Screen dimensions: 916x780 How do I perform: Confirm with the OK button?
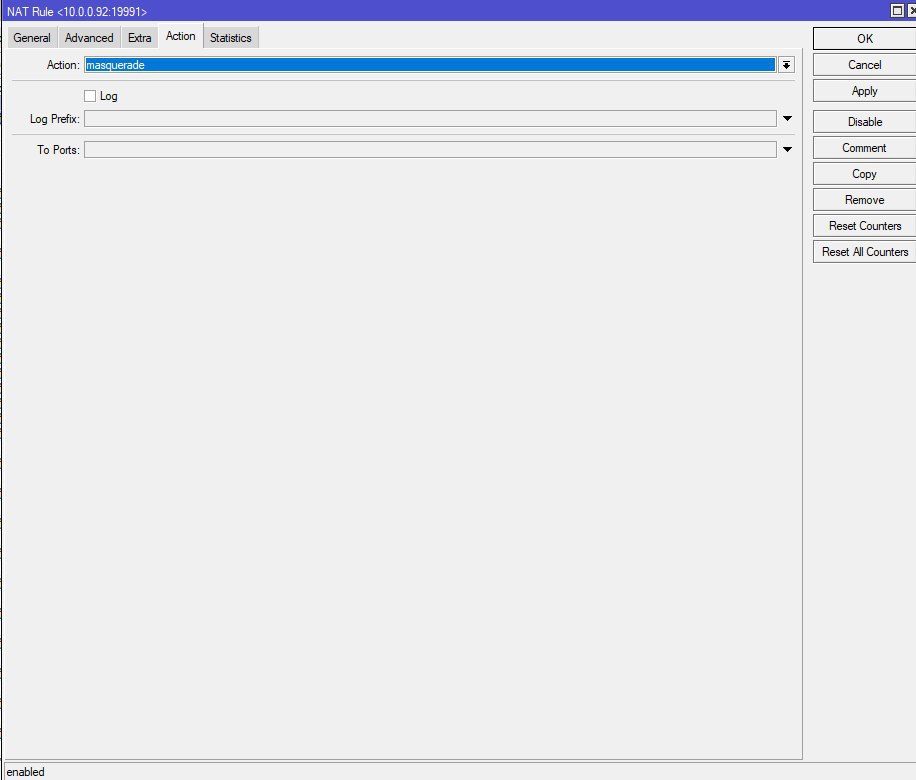click(x=865, y=39)
